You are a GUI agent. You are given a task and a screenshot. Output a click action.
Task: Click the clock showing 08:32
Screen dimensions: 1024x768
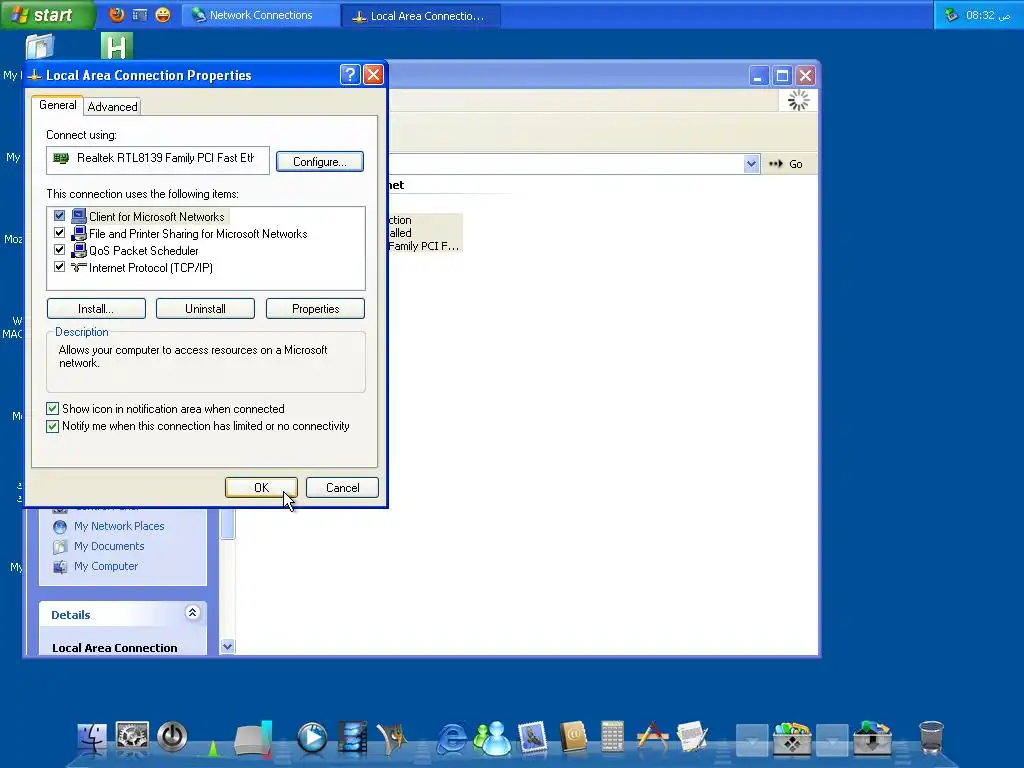click(987, 15)
